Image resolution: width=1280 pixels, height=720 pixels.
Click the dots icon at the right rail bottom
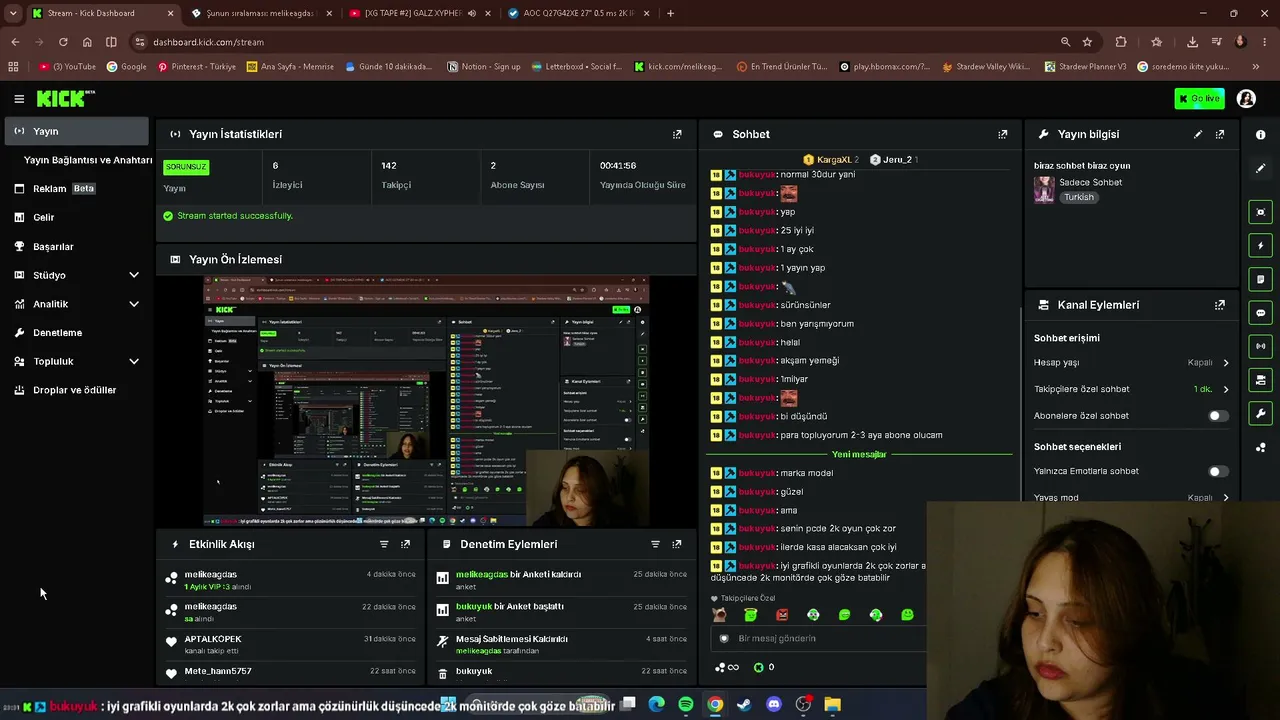click(1260, 447)
